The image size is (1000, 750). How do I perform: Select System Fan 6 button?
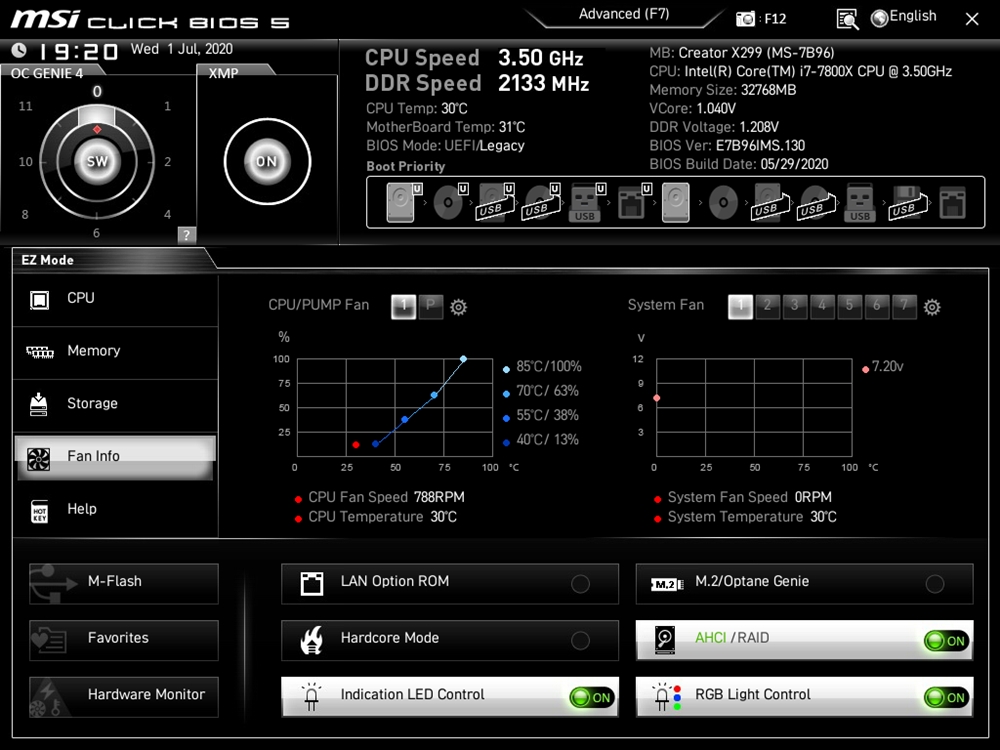coord(877,307)
